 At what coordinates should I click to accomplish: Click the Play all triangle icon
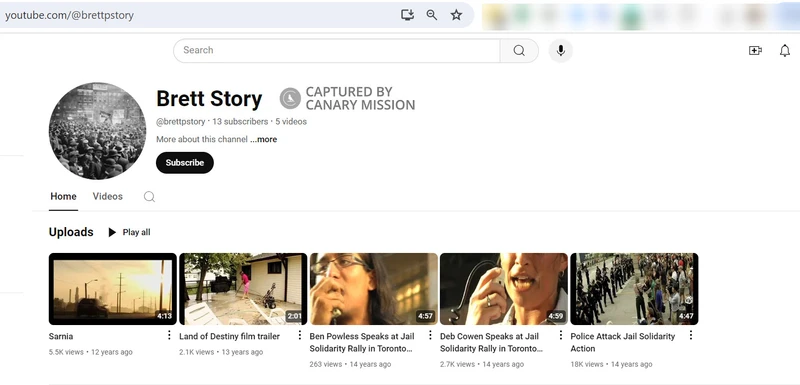112,233
